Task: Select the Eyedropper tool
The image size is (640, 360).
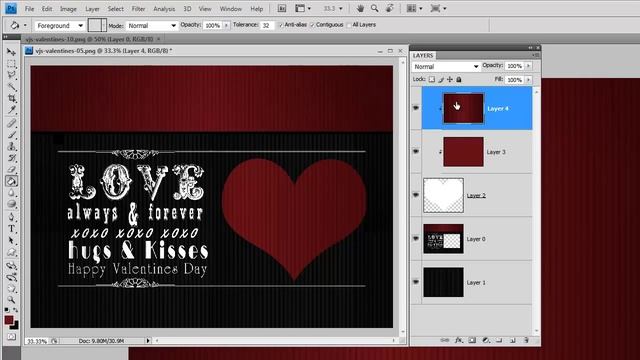Action: pos(11,110)
